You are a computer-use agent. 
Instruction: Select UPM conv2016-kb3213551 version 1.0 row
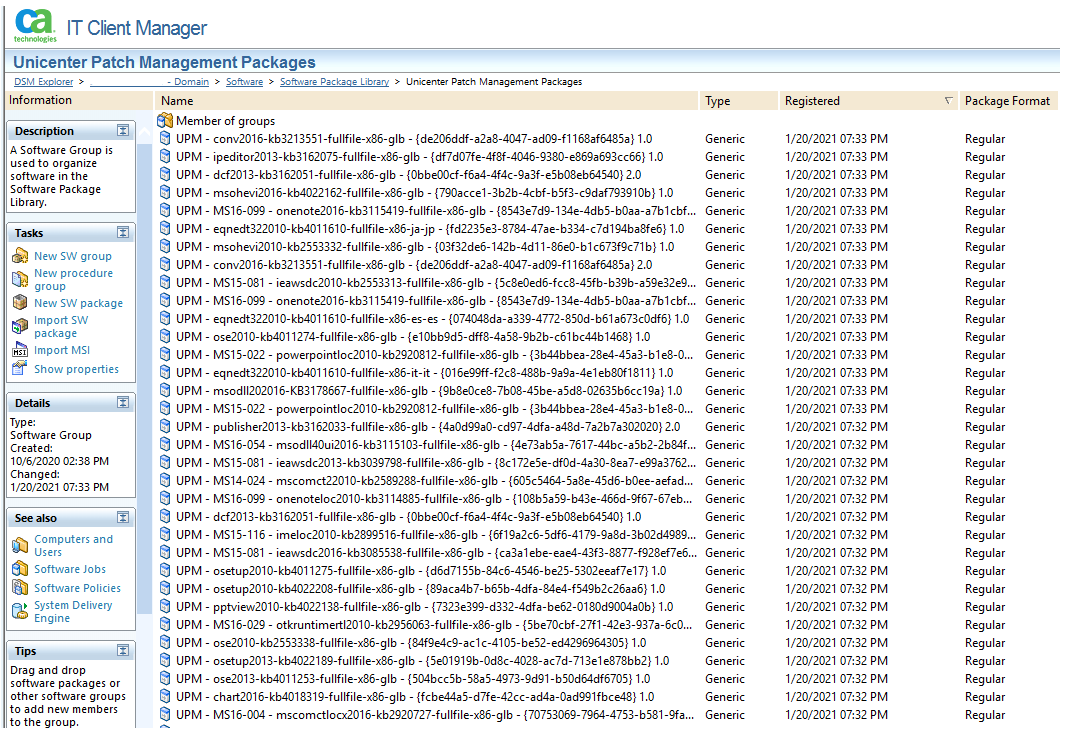[x=607, y=139]
